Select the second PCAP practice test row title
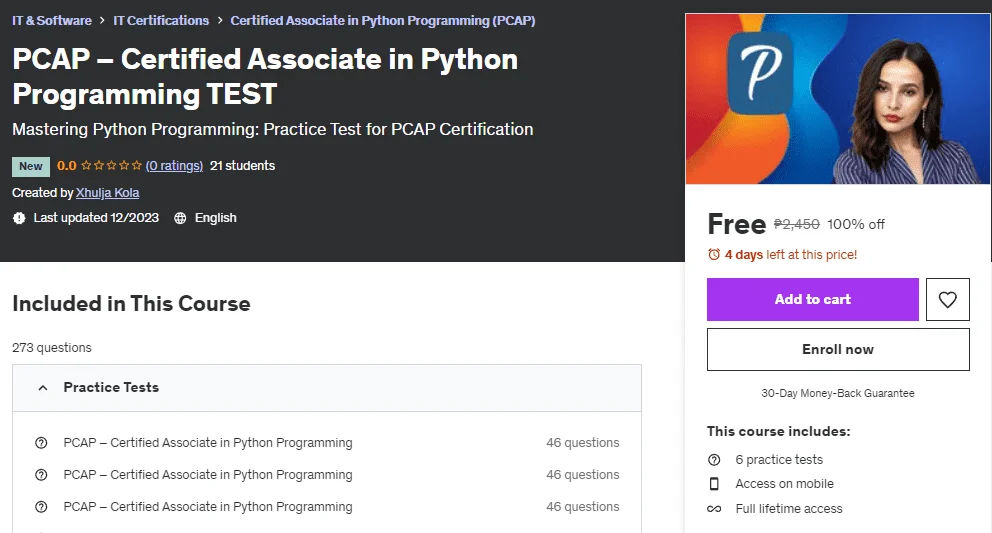992x533 pixels. (208, 475)
